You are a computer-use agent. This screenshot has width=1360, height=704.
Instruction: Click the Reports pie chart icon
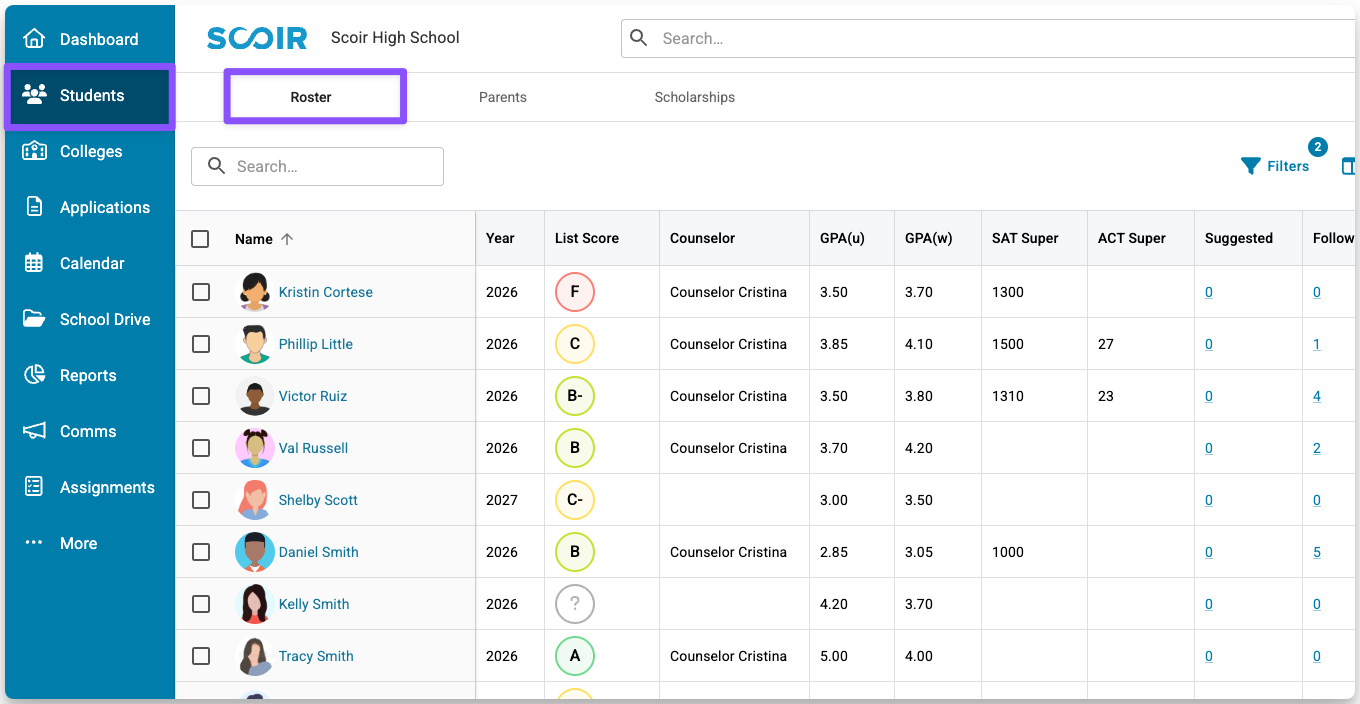[35, 375]
